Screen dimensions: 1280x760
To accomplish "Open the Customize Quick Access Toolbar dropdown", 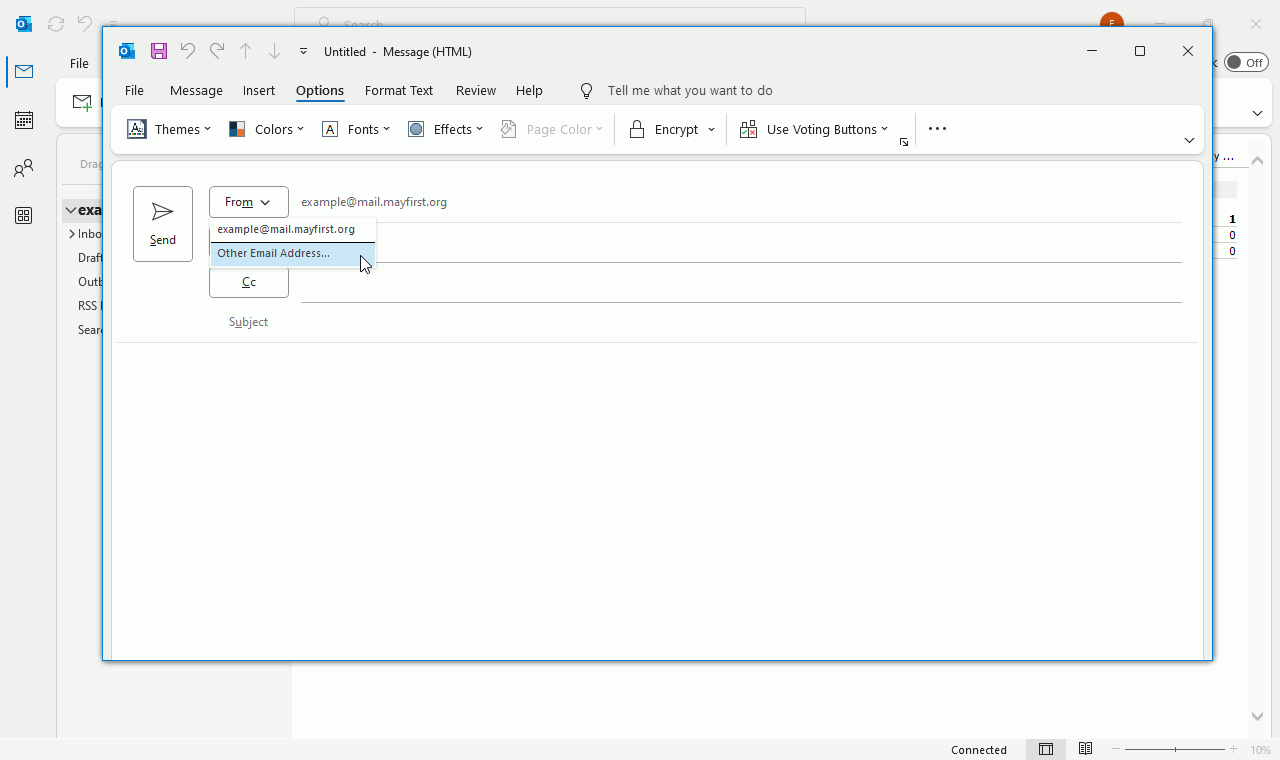I will 303,51.
